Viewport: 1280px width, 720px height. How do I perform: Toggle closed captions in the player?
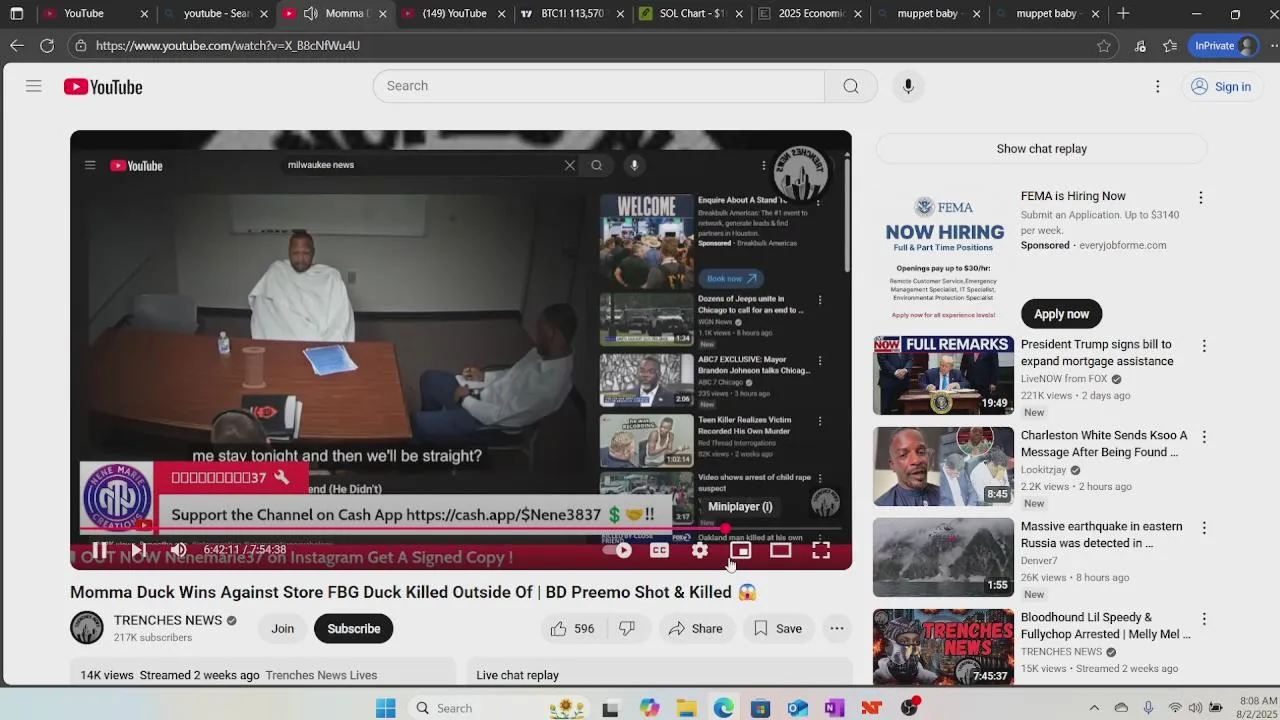(659, 550)
